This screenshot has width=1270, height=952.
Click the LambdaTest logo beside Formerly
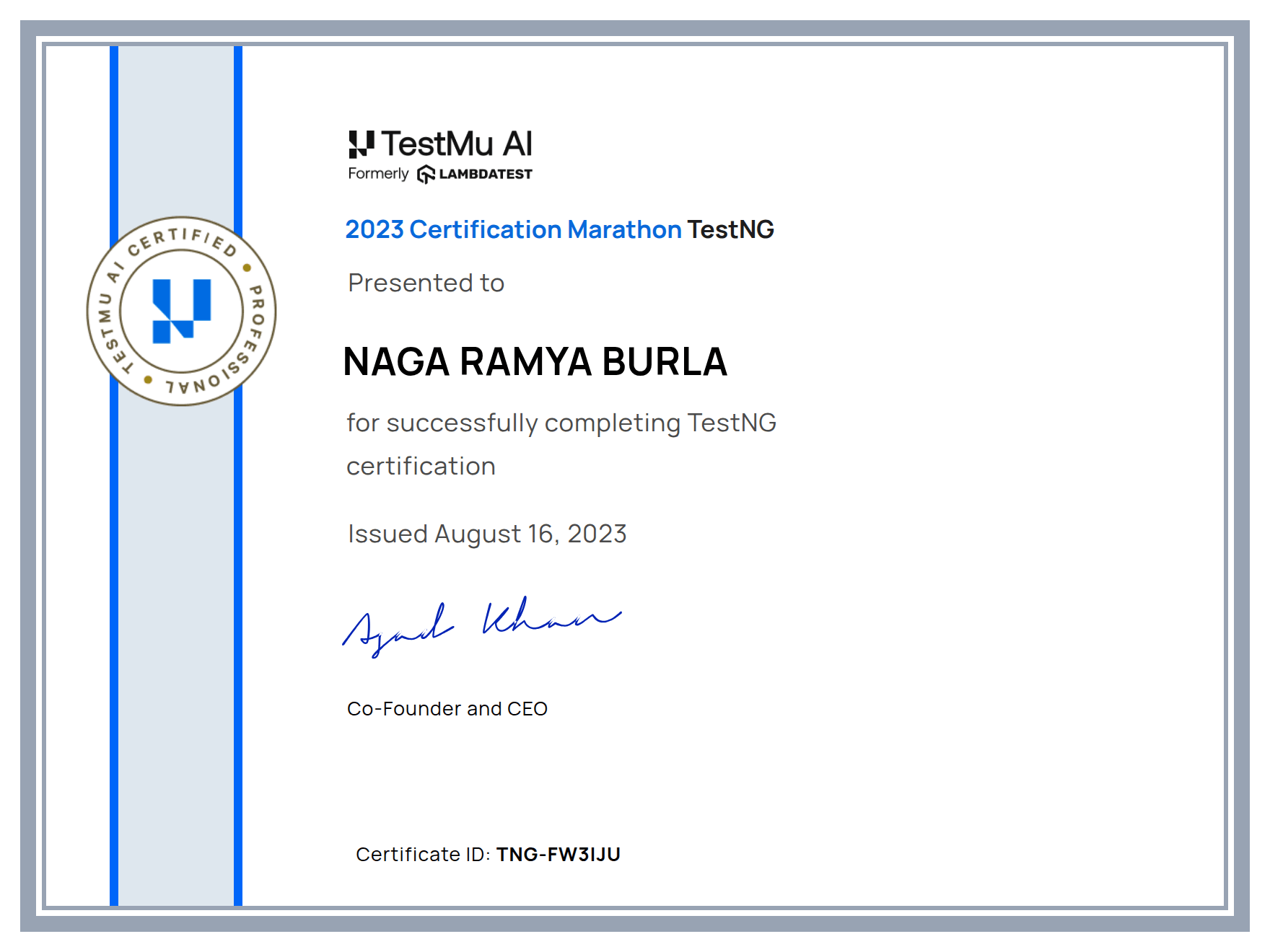click(475, 175)
